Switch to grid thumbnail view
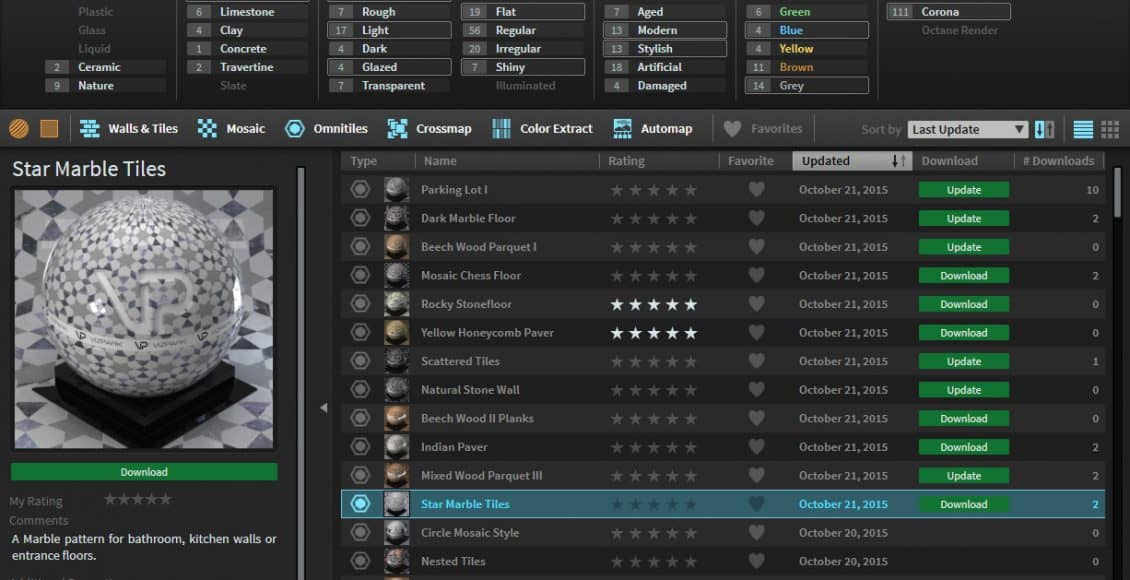1130x580 pixels. click(x=1110, y=129)
